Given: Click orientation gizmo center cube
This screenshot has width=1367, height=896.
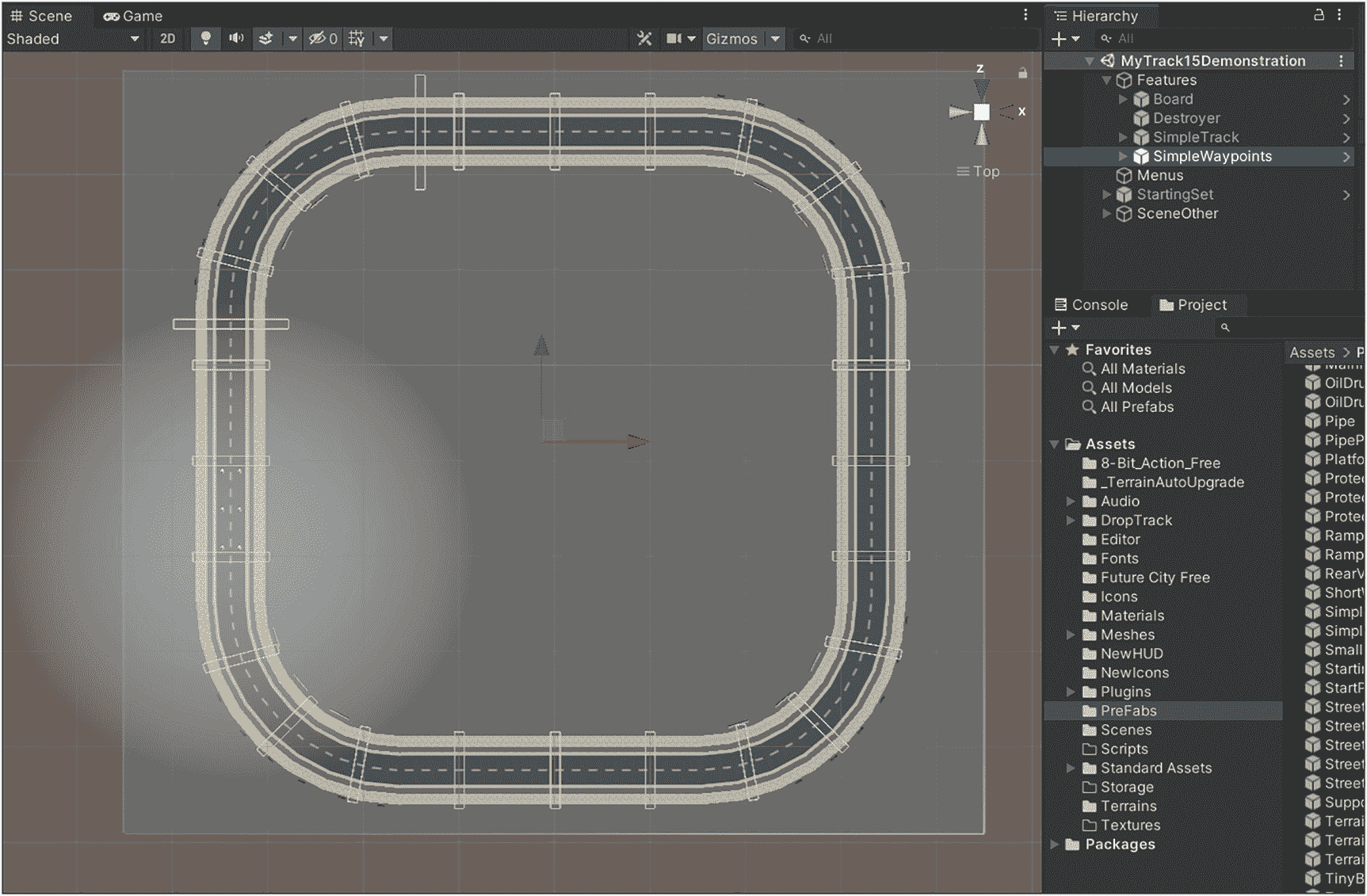Looking at the screenshot, I should tap(982, 112).
